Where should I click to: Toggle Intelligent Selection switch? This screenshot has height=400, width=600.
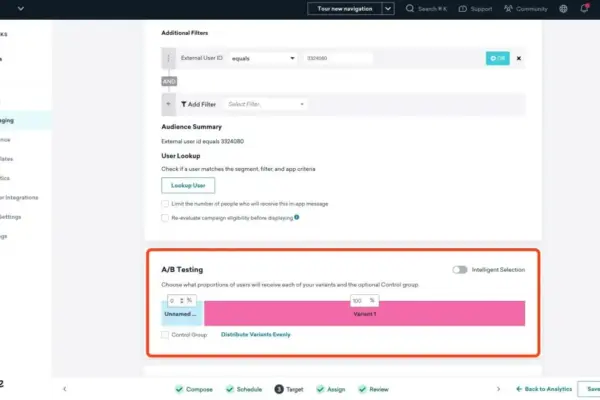(460, 269)
